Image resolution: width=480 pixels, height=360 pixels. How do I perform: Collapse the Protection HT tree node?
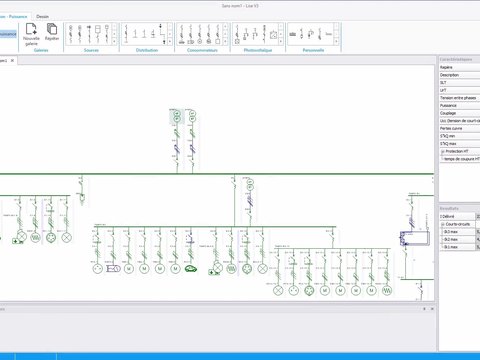tap(443, 151)
